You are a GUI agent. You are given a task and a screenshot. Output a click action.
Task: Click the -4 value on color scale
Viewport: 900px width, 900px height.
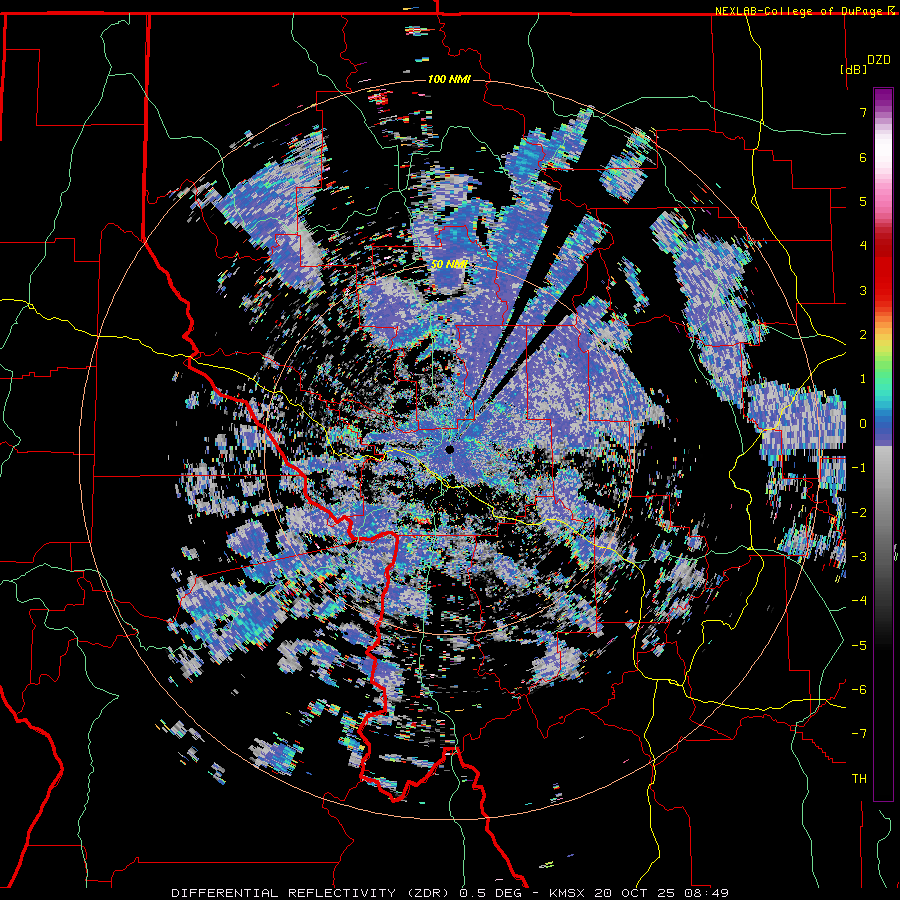tap(859, 601)
